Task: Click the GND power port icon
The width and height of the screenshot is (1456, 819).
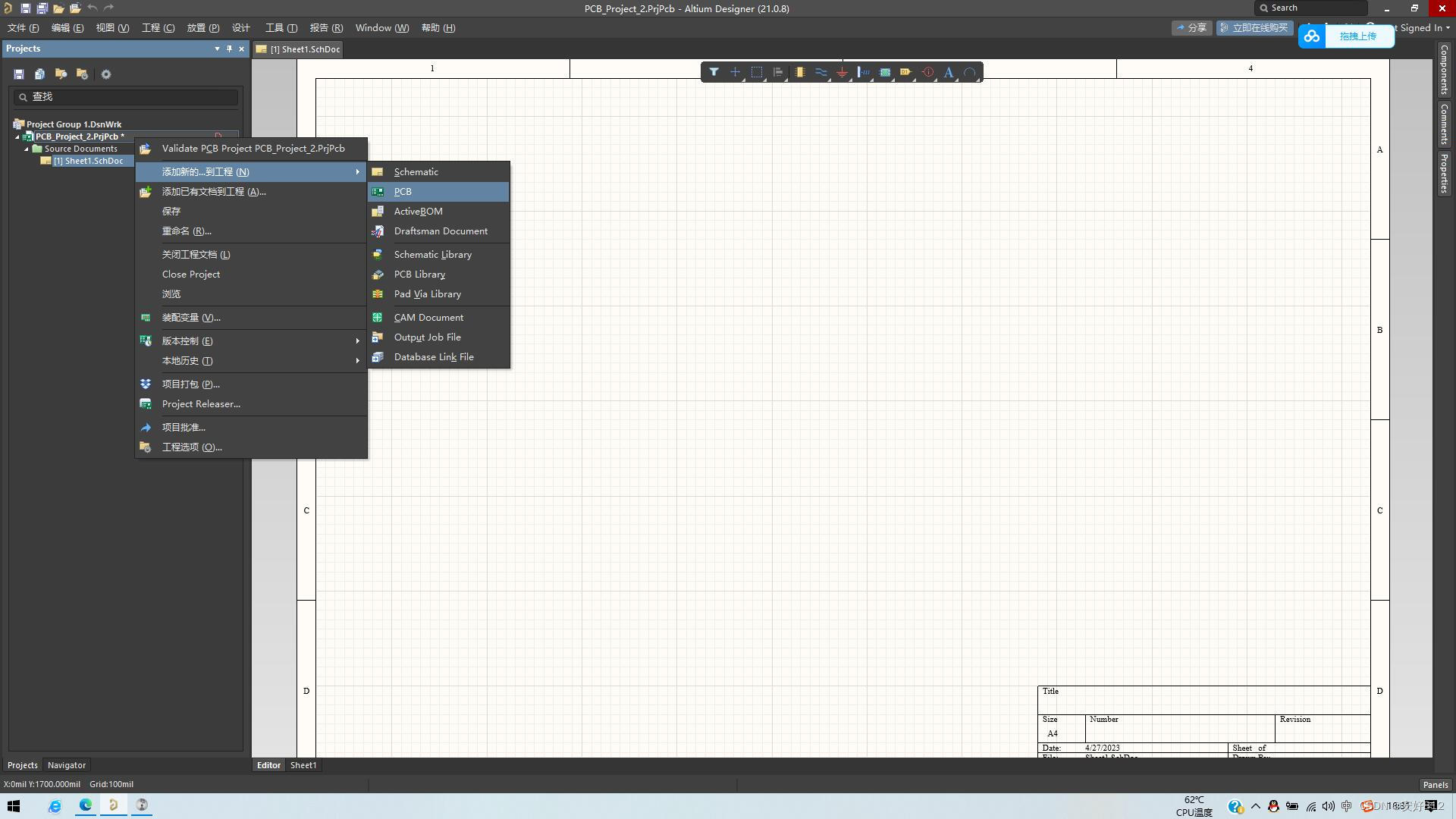Action: click(842, 72)
